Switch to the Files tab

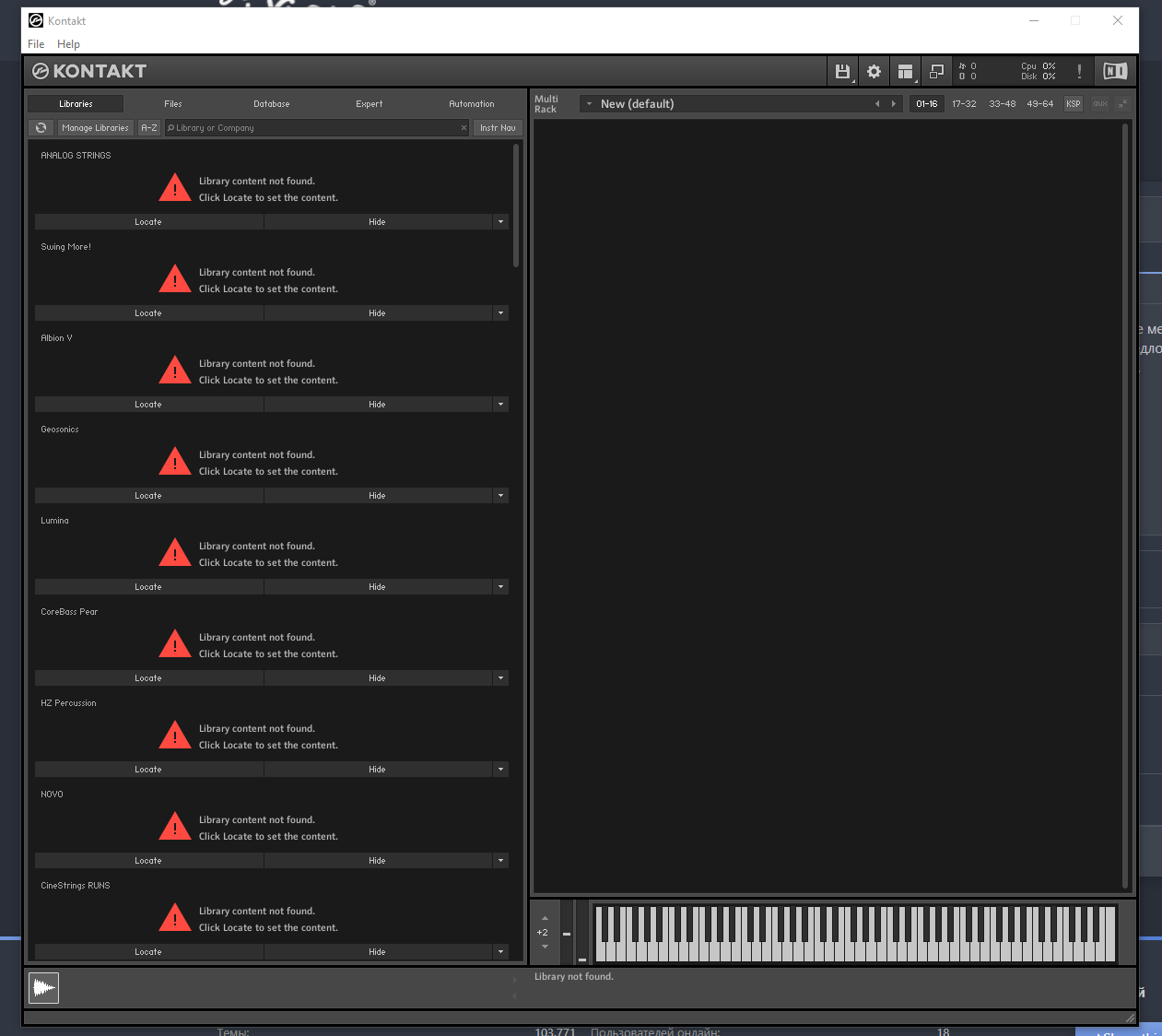coord(173,104)
